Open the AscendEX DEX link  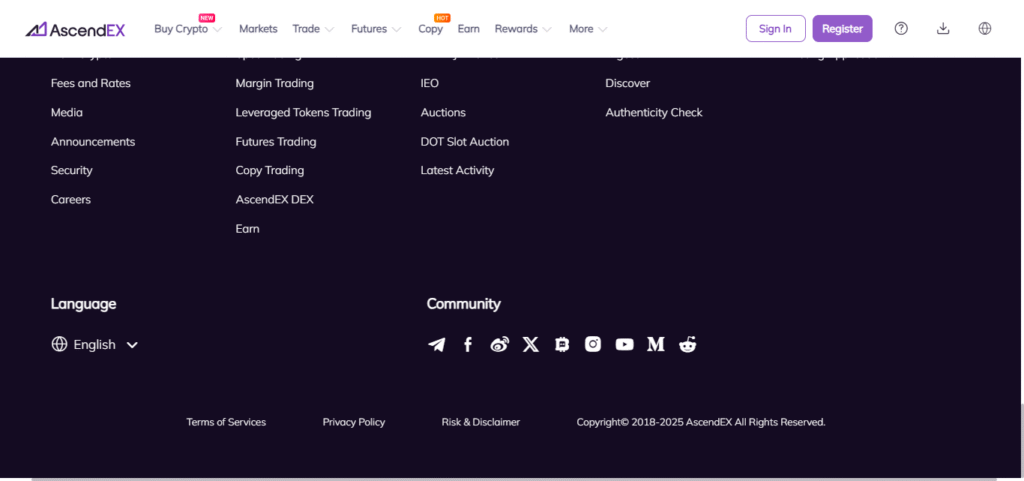click(275, 200)
